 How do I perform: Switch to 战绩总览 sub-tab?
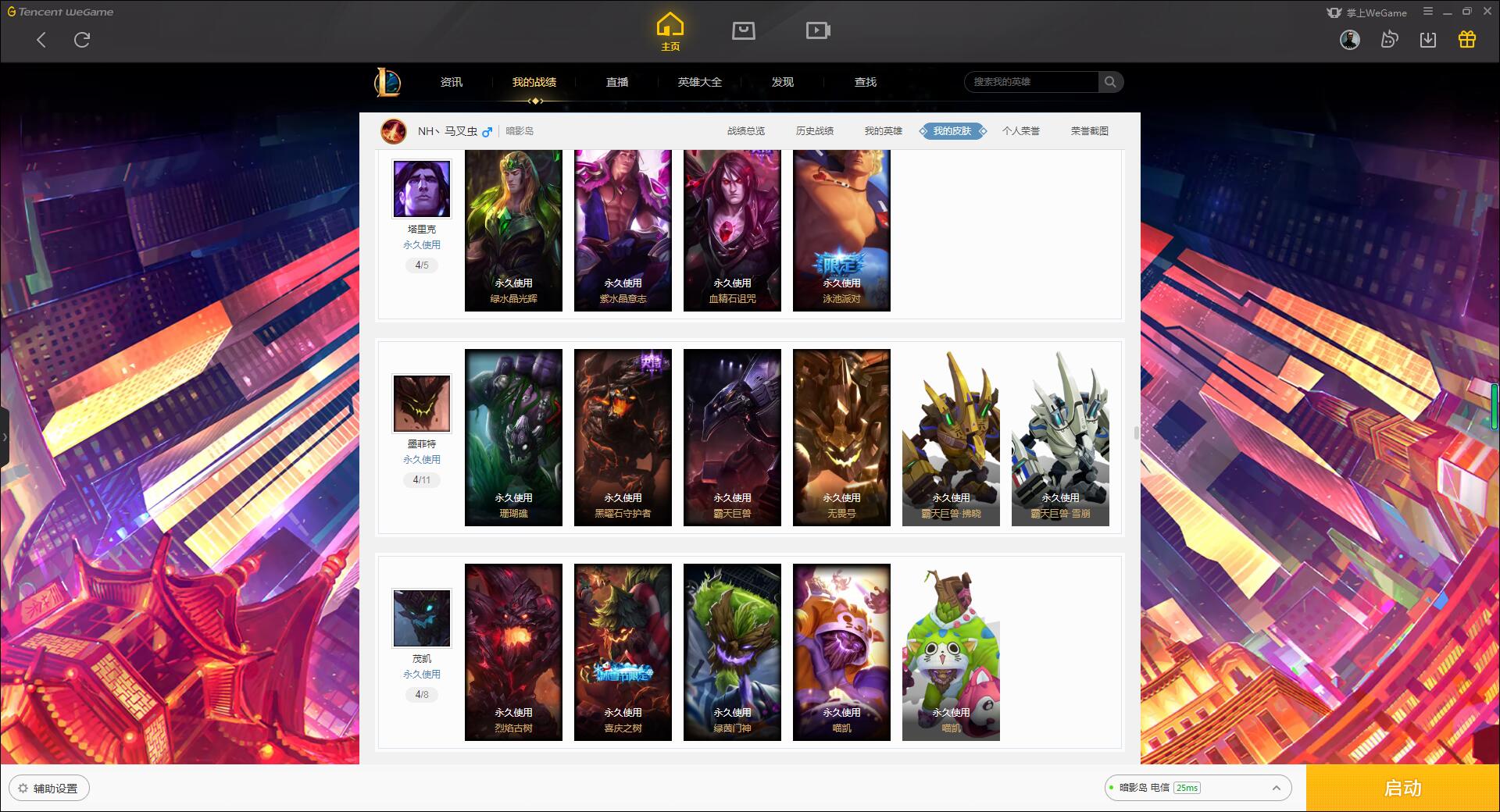coord(746,131)
